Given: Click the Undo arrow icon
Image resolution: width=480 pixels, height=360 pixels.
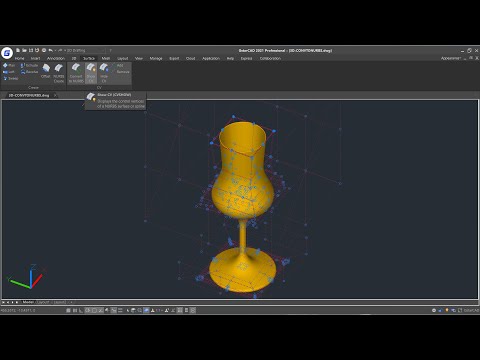Looking at the screenshot, I should tap(50, 50).
